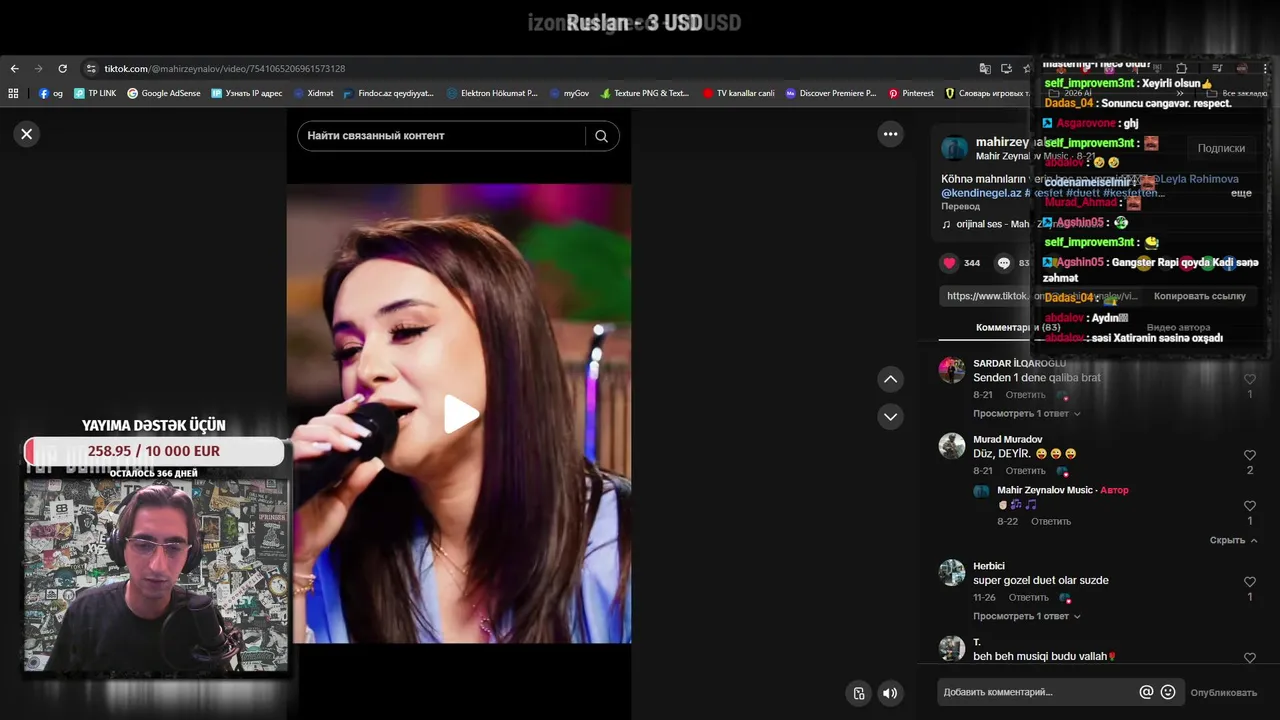Like the video with heart icon
Screen dimensions: 1280x720
pos(949,263)
